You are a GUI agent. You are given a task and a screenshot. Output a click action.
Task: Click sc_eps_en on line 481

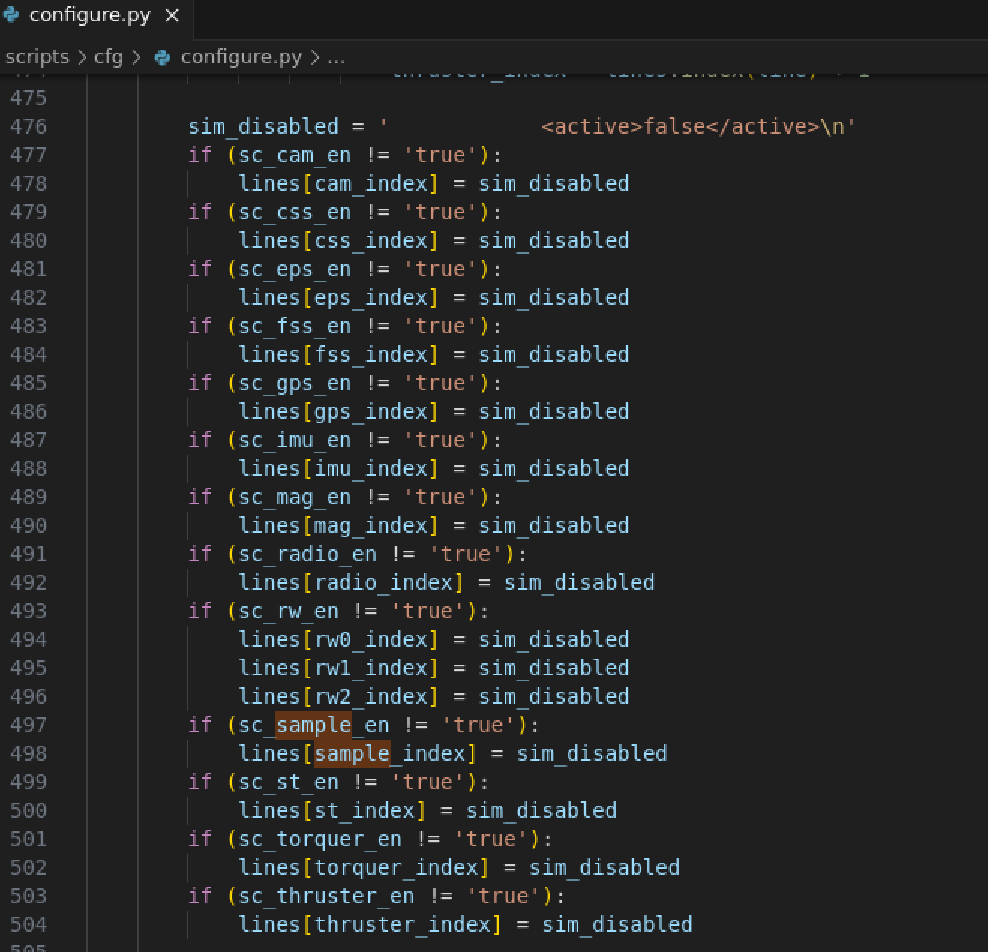point(295,270)
